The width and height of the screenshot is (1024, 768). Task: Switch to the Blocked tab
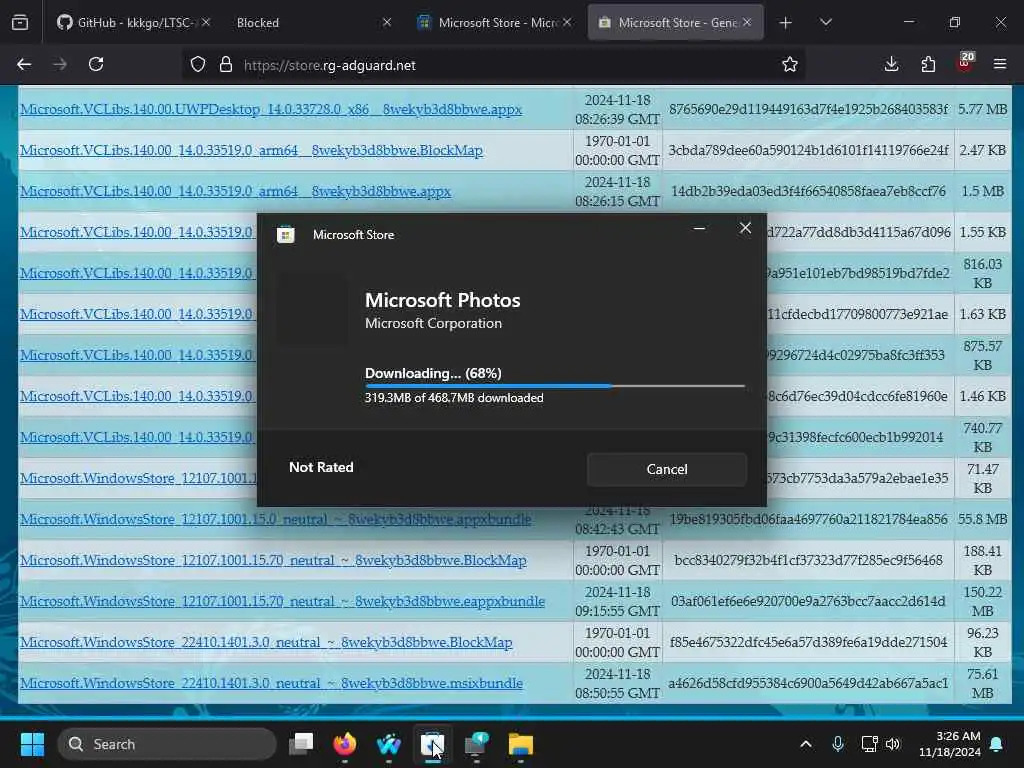tap(313, 23)
